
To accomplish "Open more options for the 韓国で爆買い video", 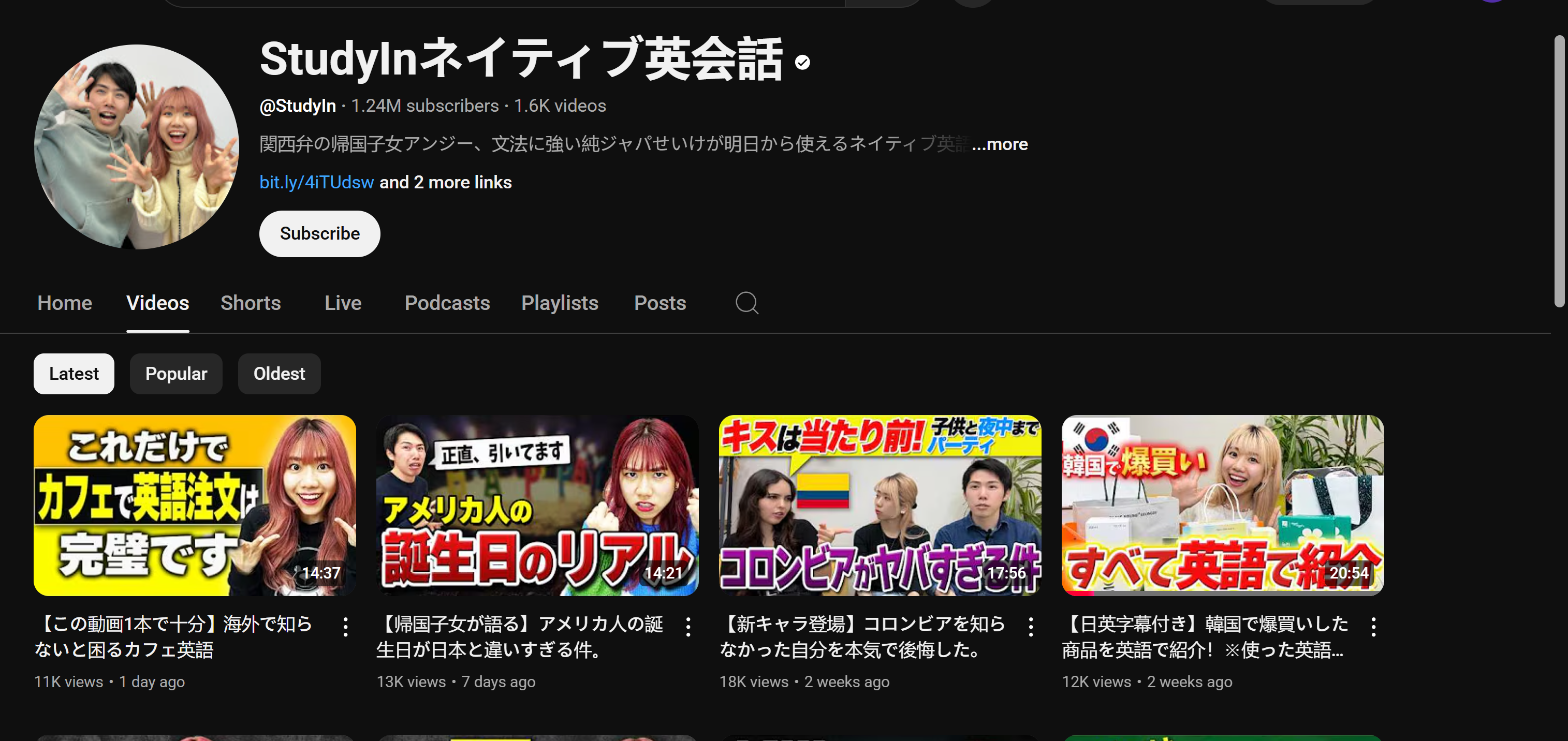I will point(1373,627).
